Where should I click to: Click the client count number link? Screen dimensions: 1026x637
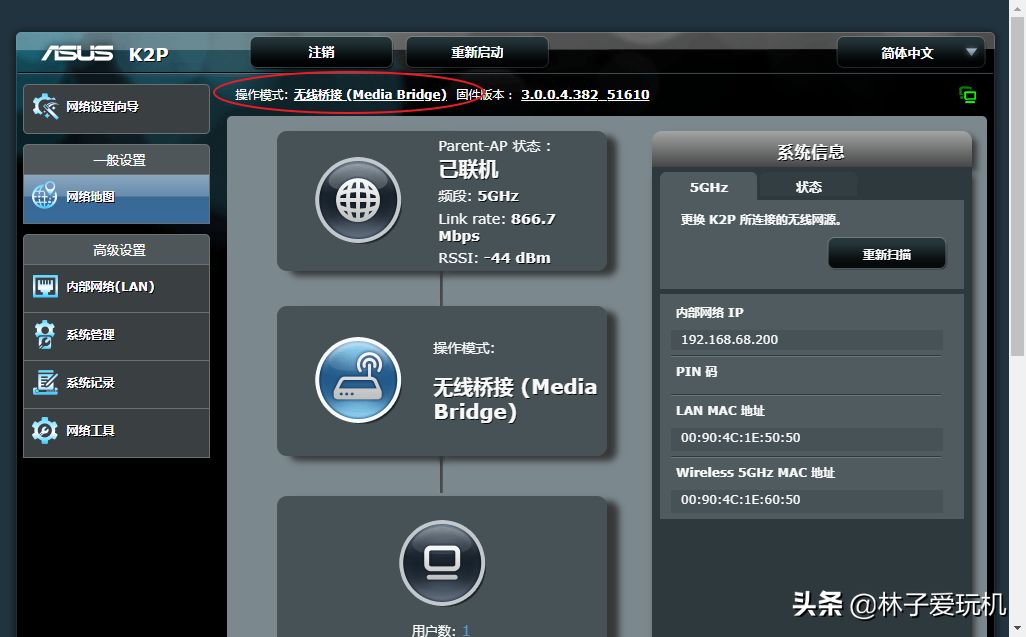pos(466,630)
